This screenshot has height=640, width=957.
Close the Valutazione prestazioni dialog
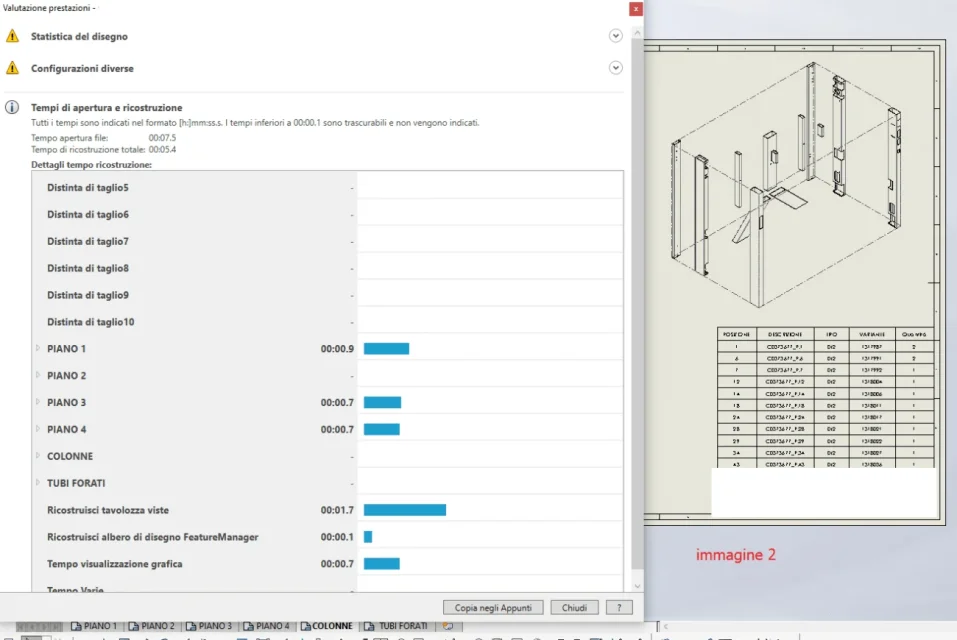tap(635, 9)
